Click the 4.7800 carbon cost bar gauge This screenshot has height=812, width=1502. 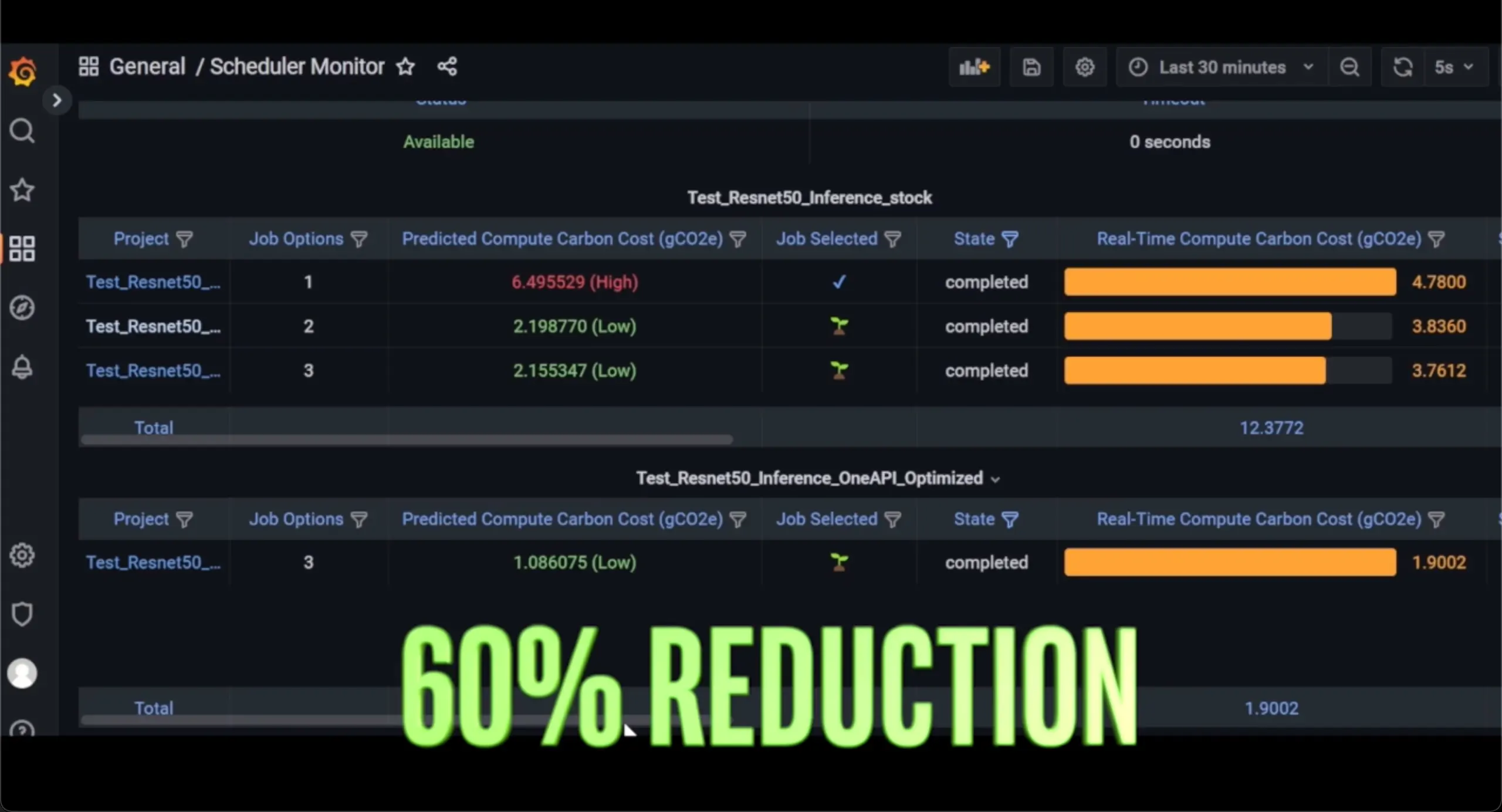pos(1230,282)
